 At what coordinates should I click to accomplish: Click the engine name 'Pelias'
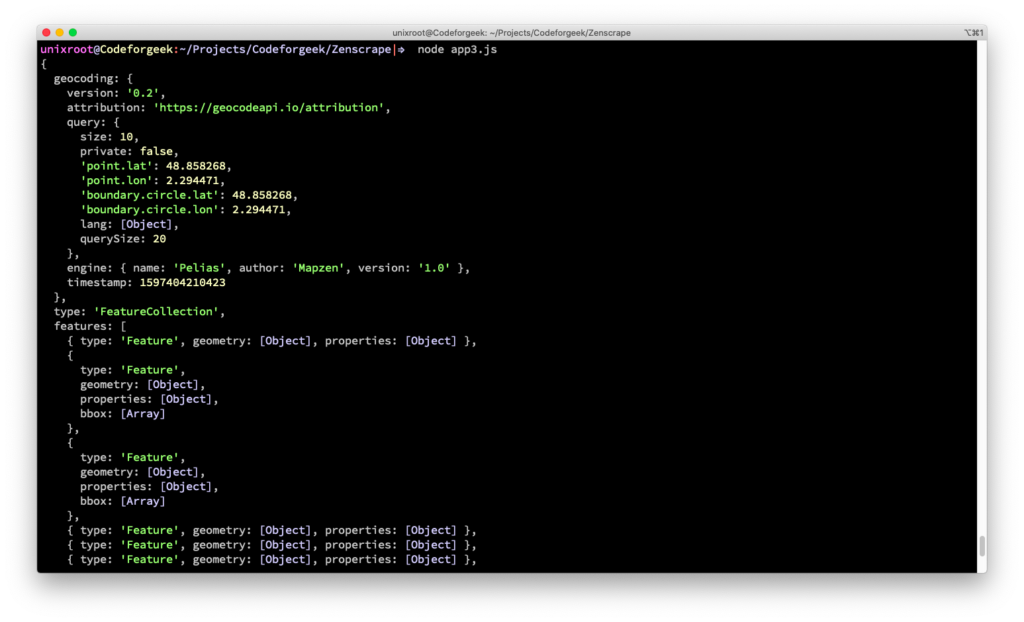(199, 268)
